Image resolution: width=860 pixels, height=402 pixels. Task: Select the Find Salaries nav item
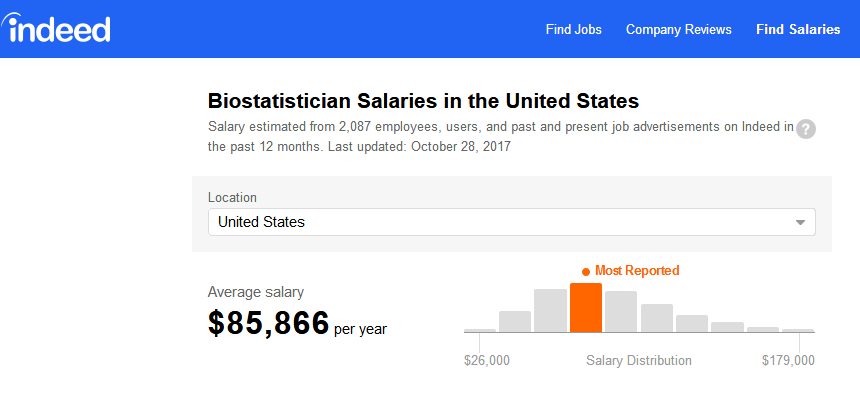coord(798,29)
